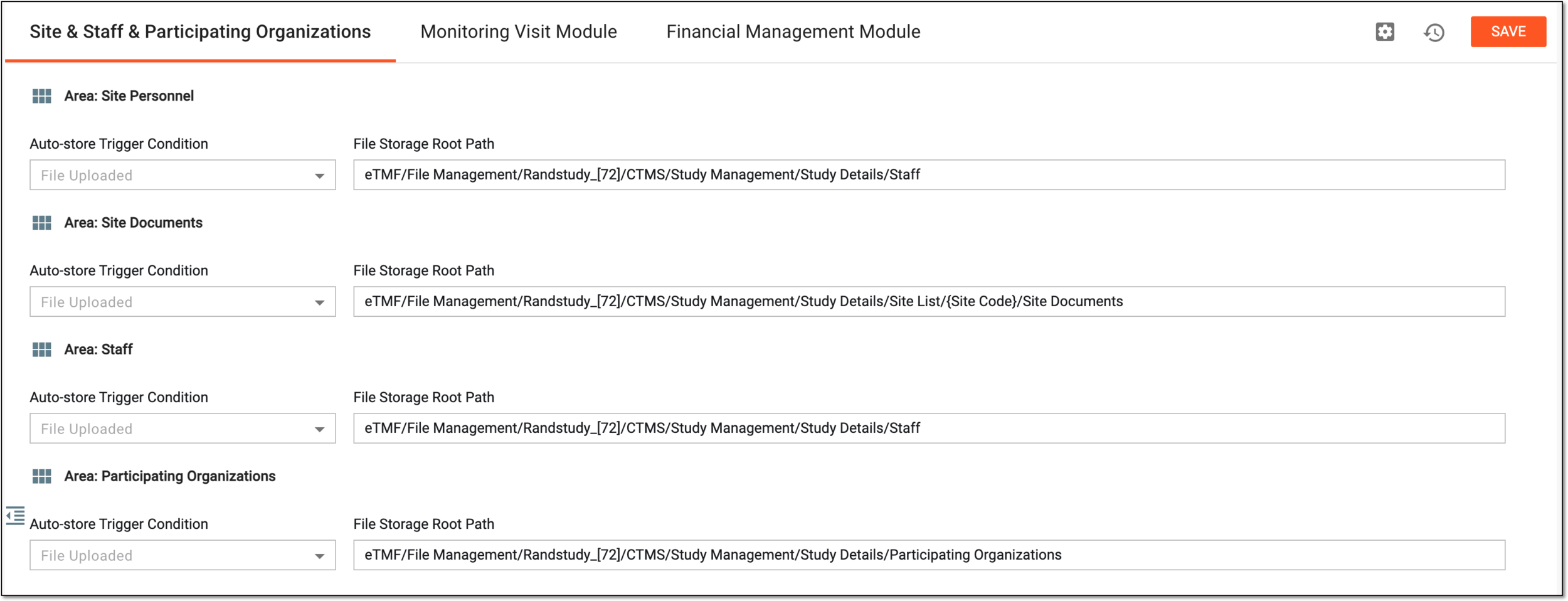Image resolution: width=1568 pixels, height=601 pixels.
Task: Click grid icon beside Area: Participating Organizations
Action: tap(42, 476)
